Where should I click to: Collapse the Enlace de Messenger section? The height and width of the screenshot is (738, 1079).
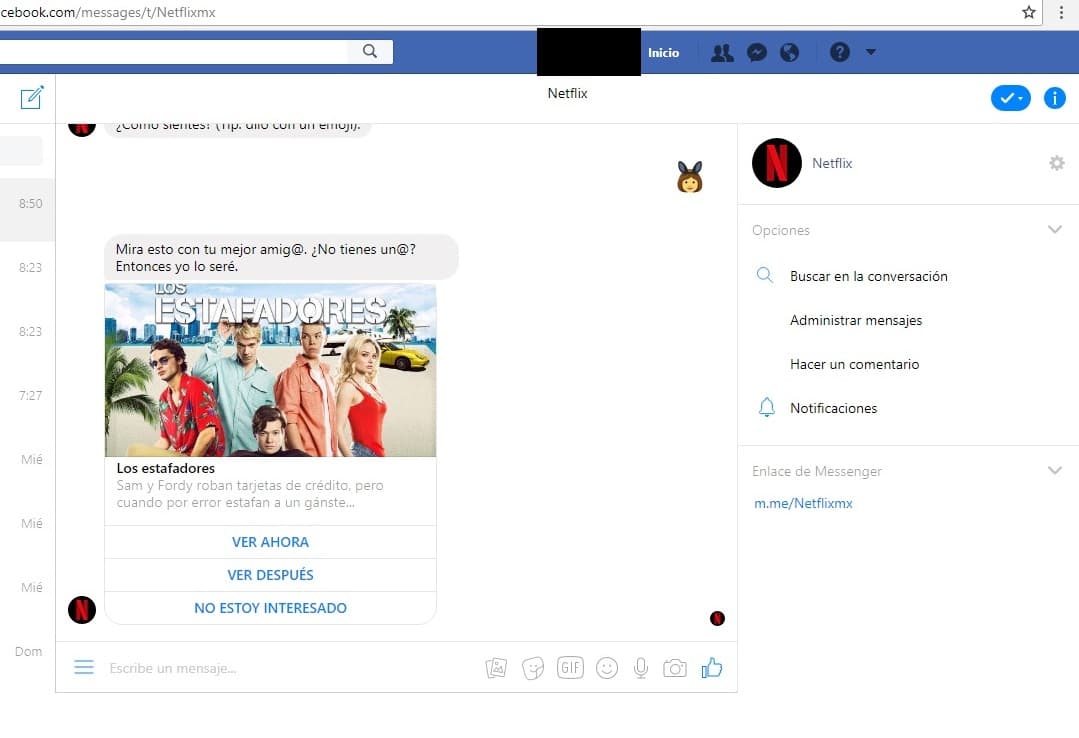coord(1054,471)
